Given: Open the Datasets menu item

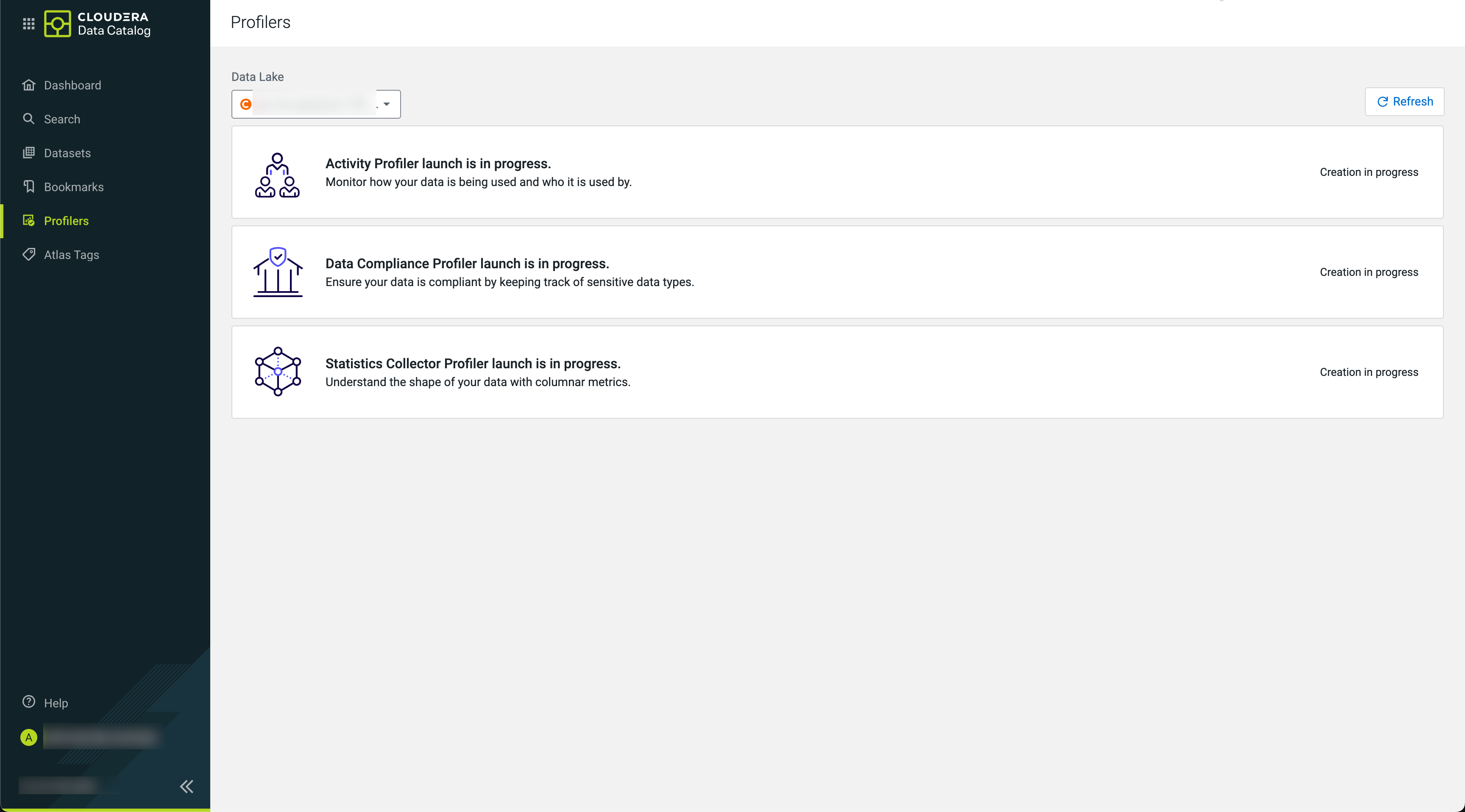Looking at the screenshot, I should click(67, 153).
